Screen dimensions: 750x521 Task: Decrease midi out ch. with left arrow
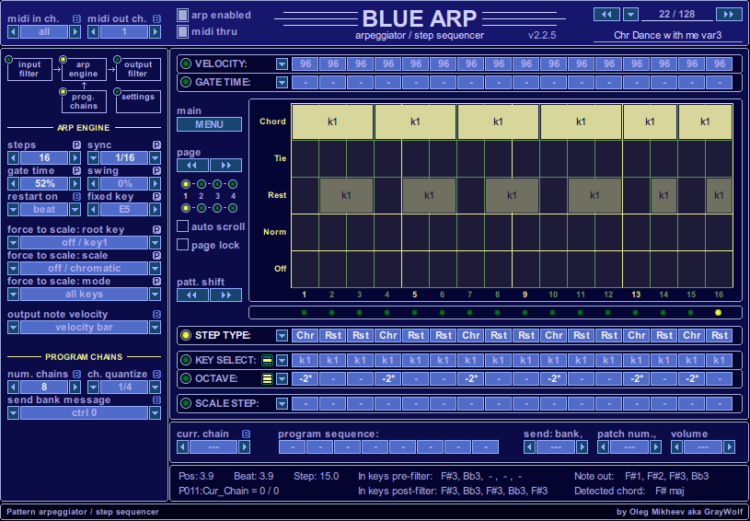[93, 32]
